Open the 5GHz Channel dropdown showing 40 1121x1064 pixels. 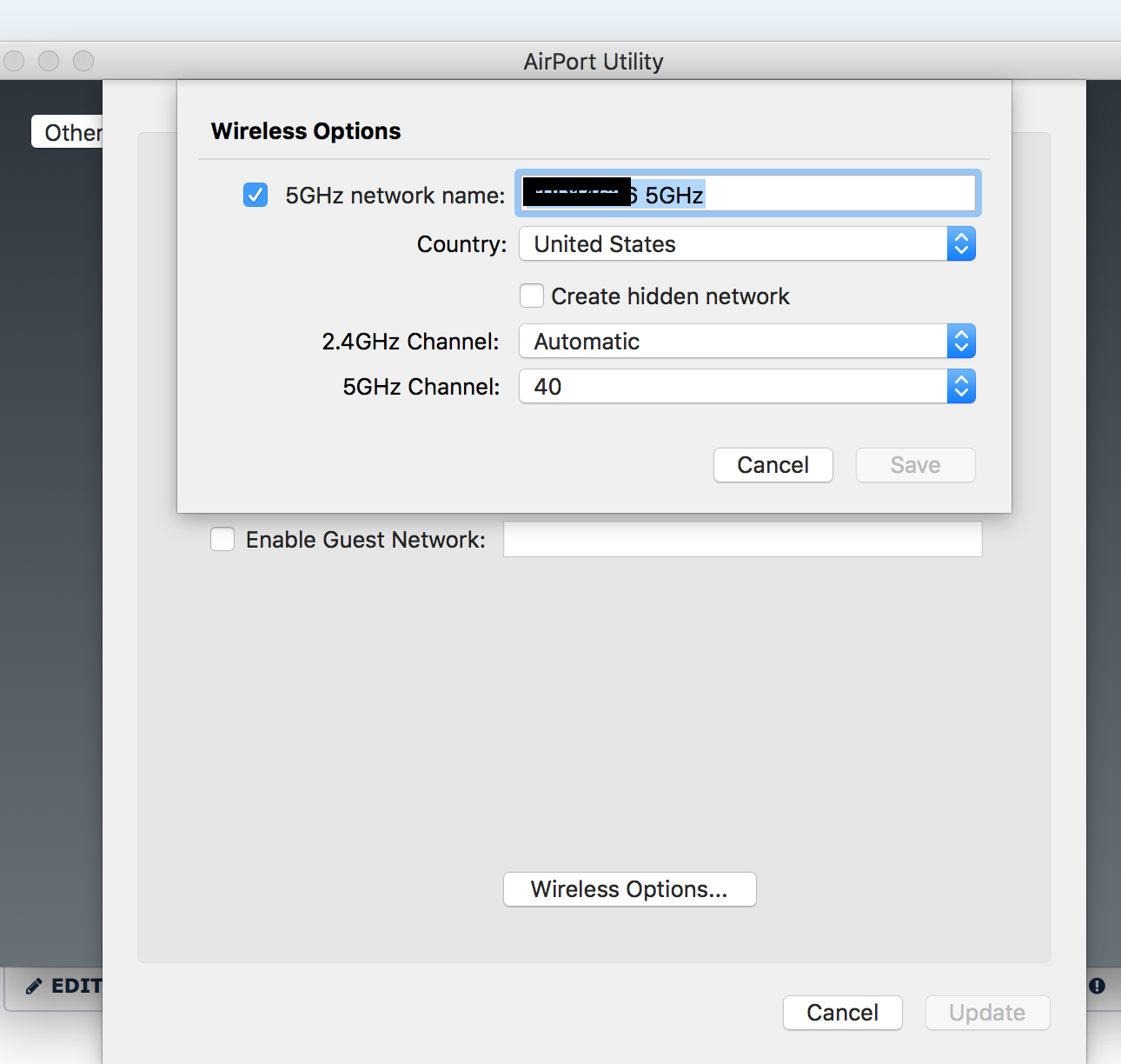click(747, 387)
